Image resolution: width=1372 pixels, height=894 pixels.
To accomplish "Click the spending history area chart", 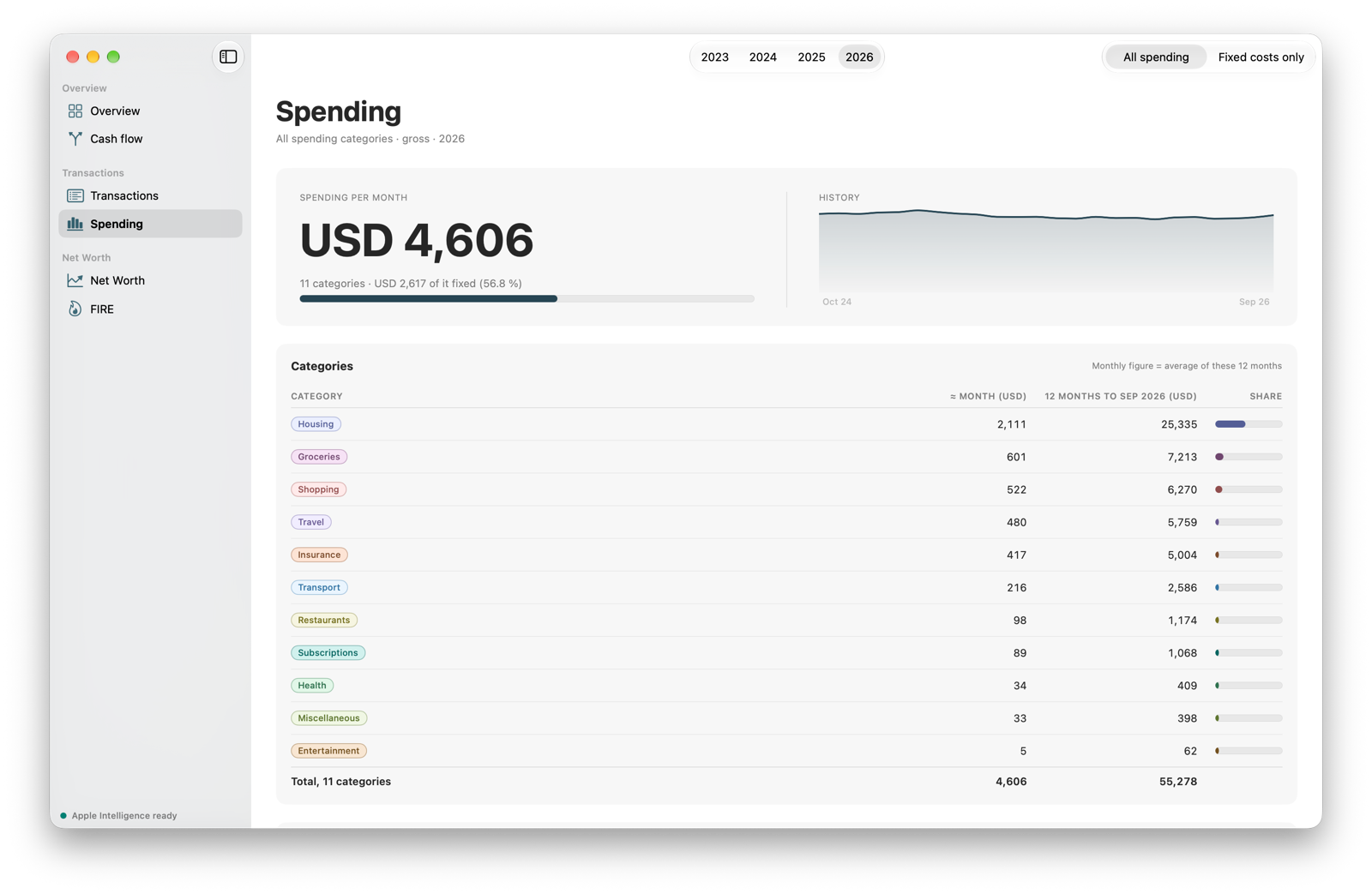I will click(1045, 250).
